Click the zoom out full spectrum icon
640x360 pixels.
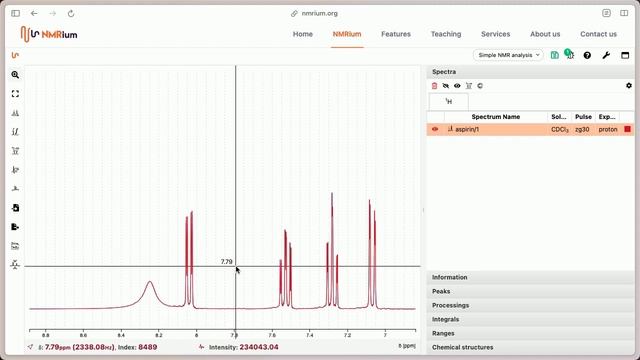[x=15, y=94]
